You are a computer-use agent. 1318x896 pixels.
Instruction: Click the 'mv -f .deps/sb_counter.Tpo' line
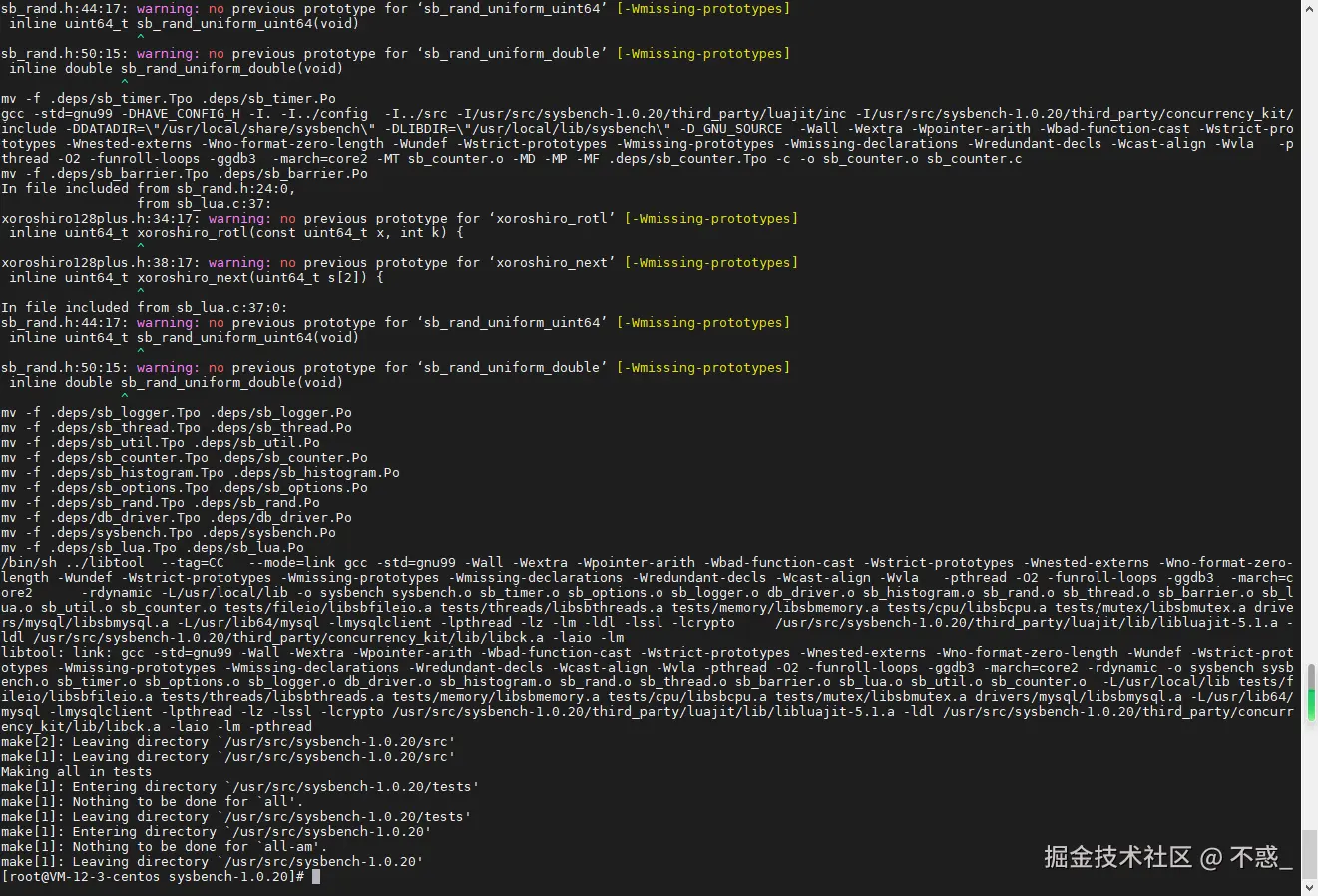click(185, 457)
